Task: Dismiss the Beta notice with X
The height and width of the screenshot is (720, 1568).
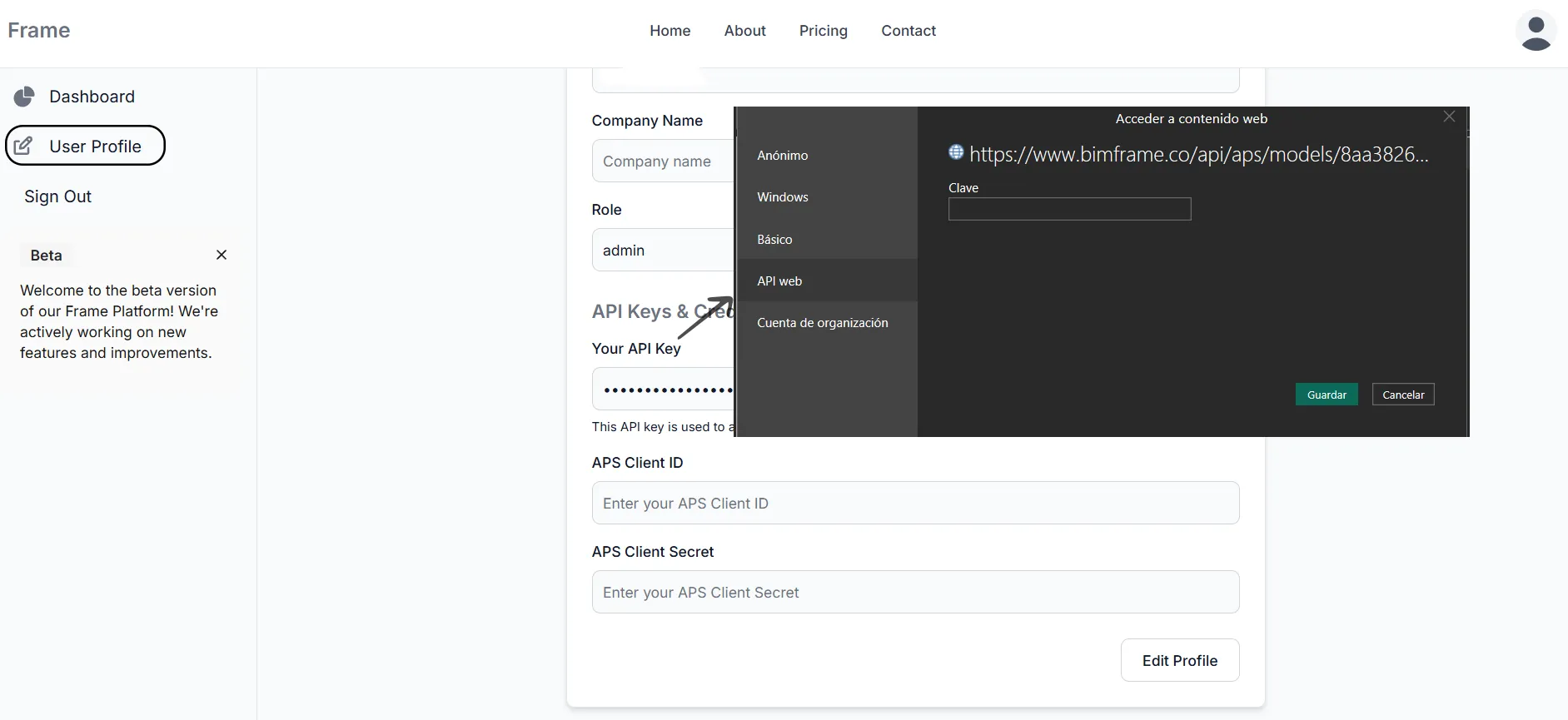Action: (222, 255)
